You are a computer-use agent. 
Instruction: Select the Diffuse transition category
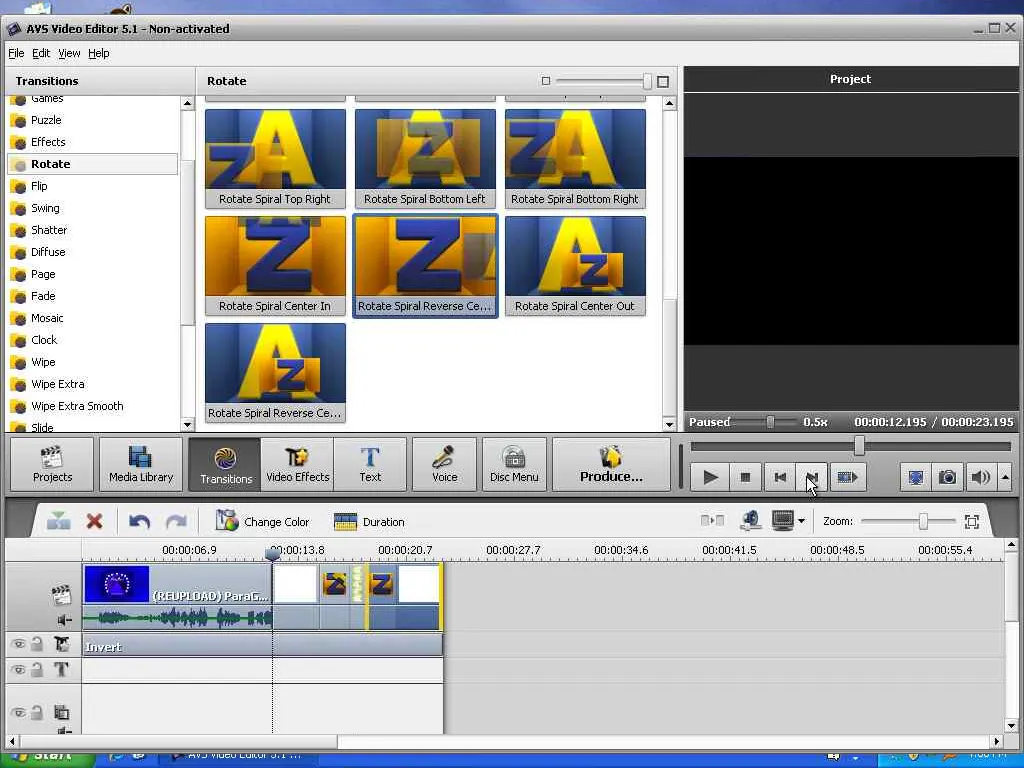(48, 252)
